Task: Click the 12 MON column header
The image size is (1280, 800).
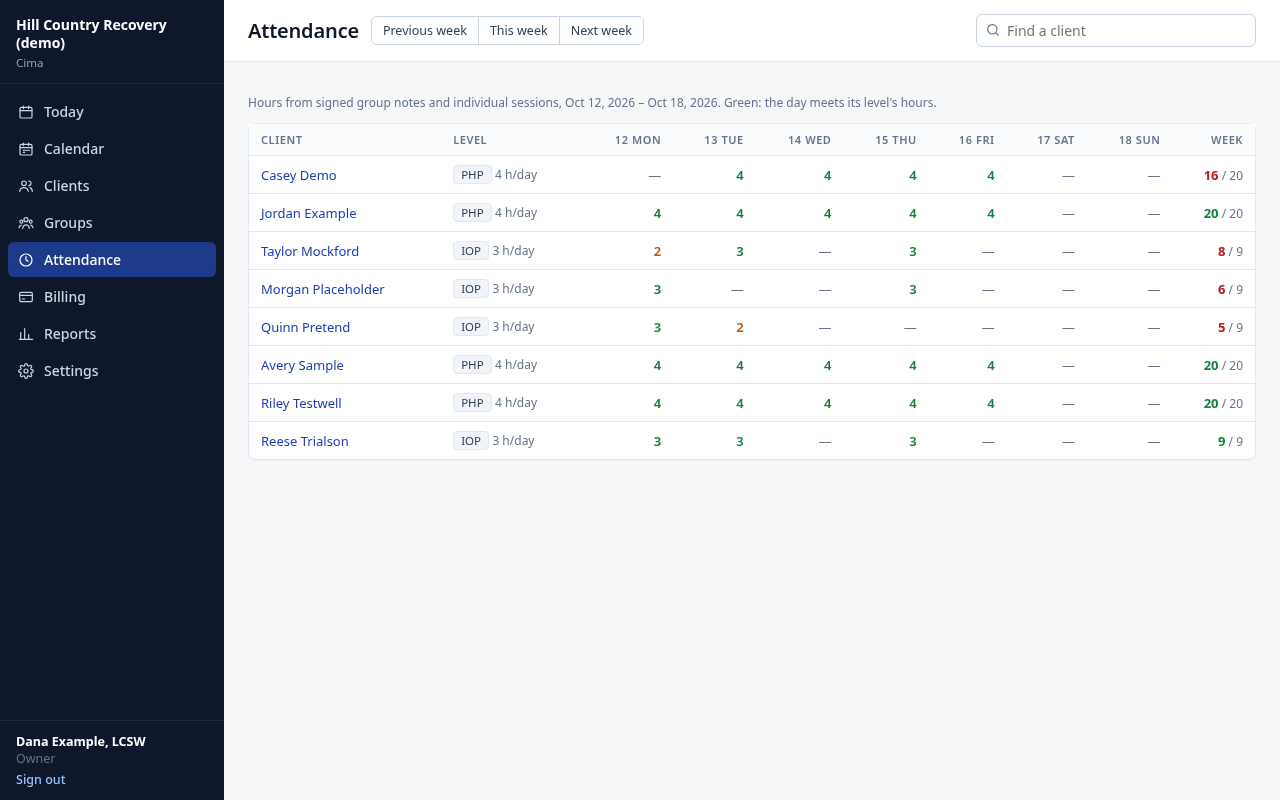Action: (x=638, y=140)
